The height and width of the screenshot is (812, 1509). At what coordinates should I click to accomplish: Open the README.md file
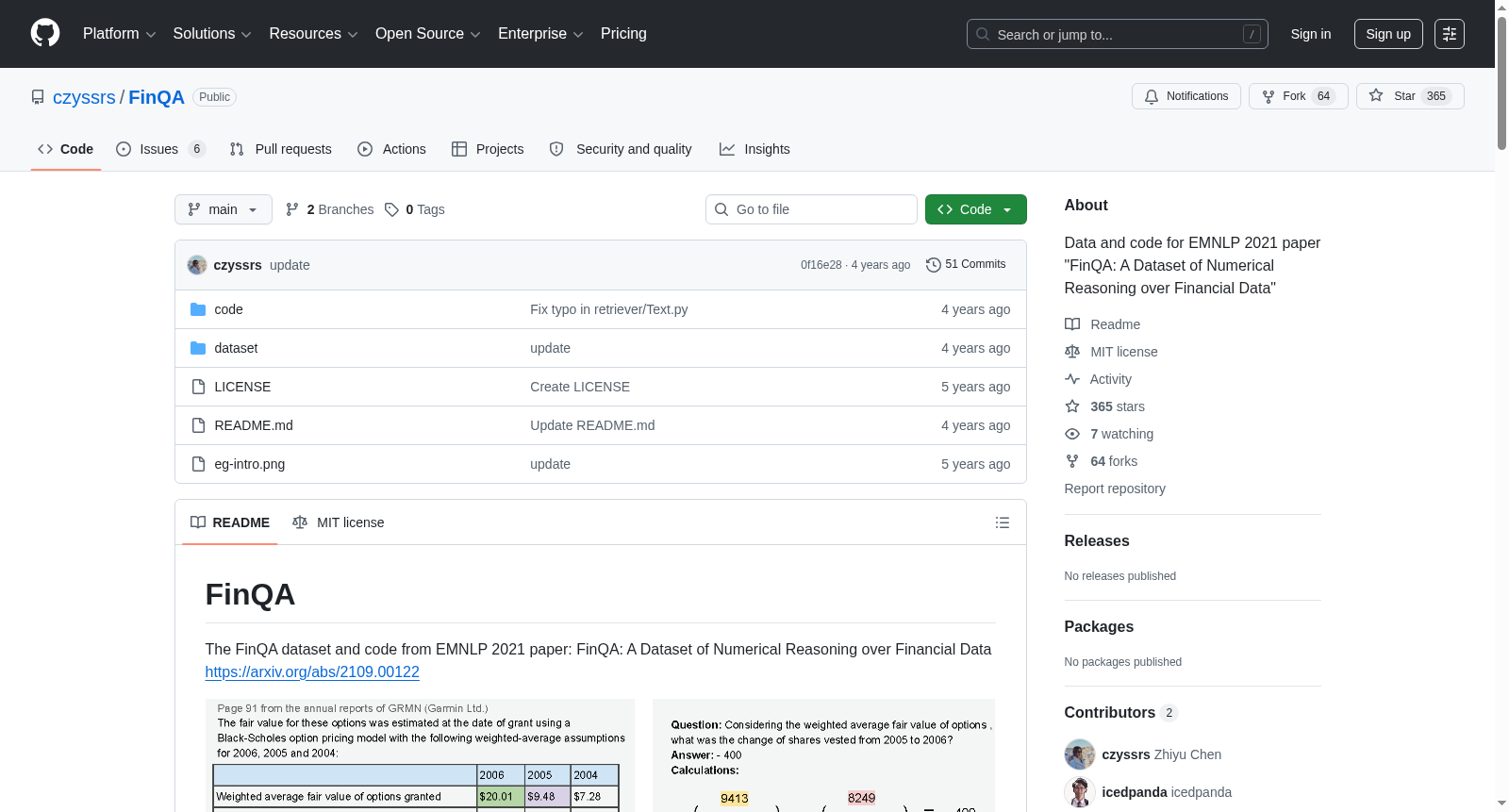click(x=254, y=425)
